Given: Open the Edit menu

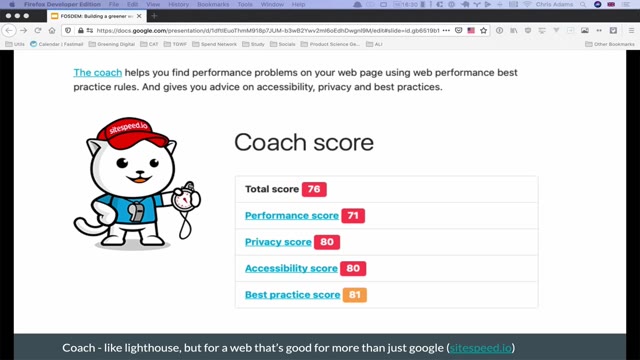Looking at the screenshot, I should tap(132, 4).
